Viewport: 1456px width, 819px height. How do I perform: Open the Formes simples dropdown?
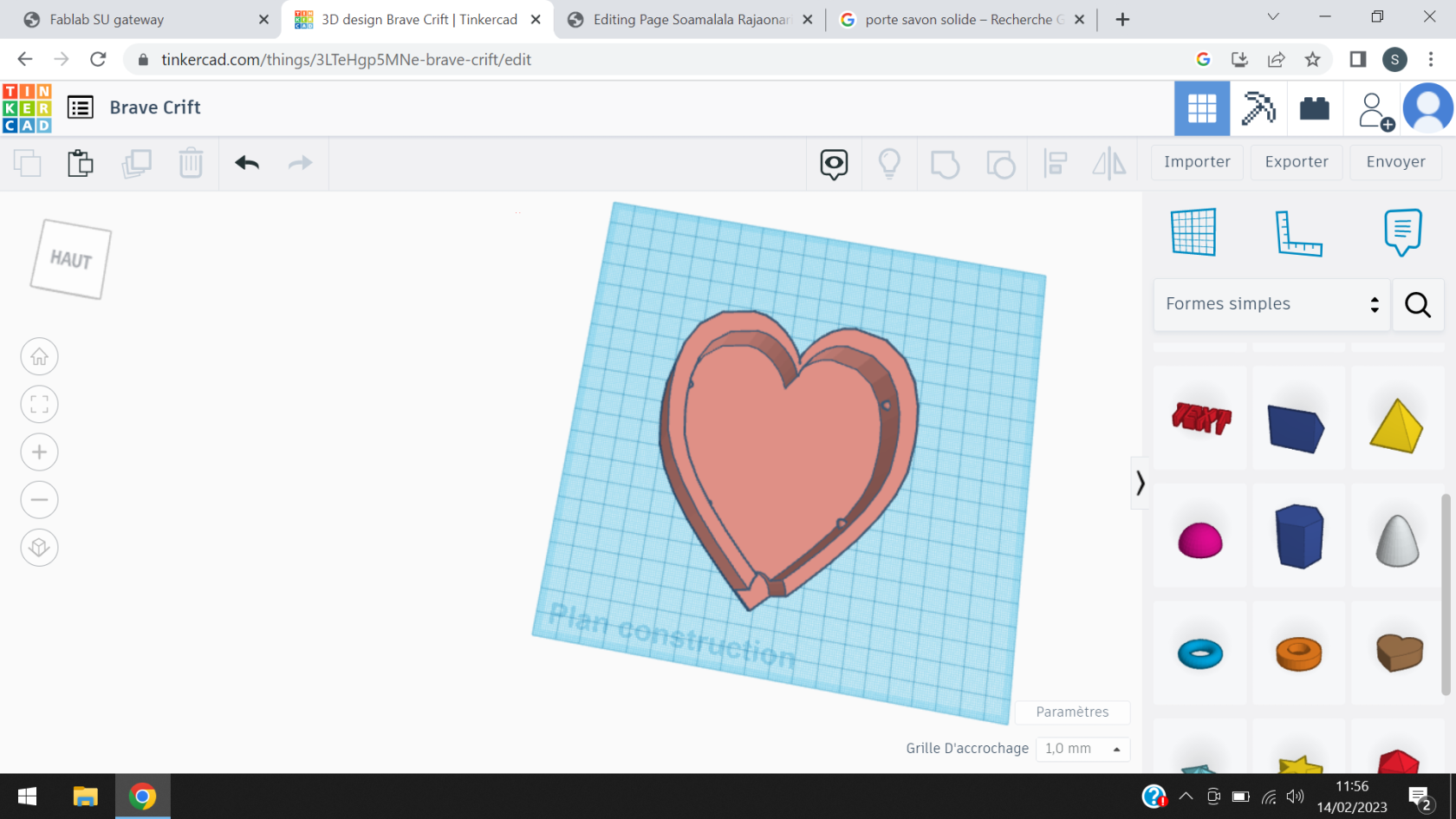pos(1271,304)
